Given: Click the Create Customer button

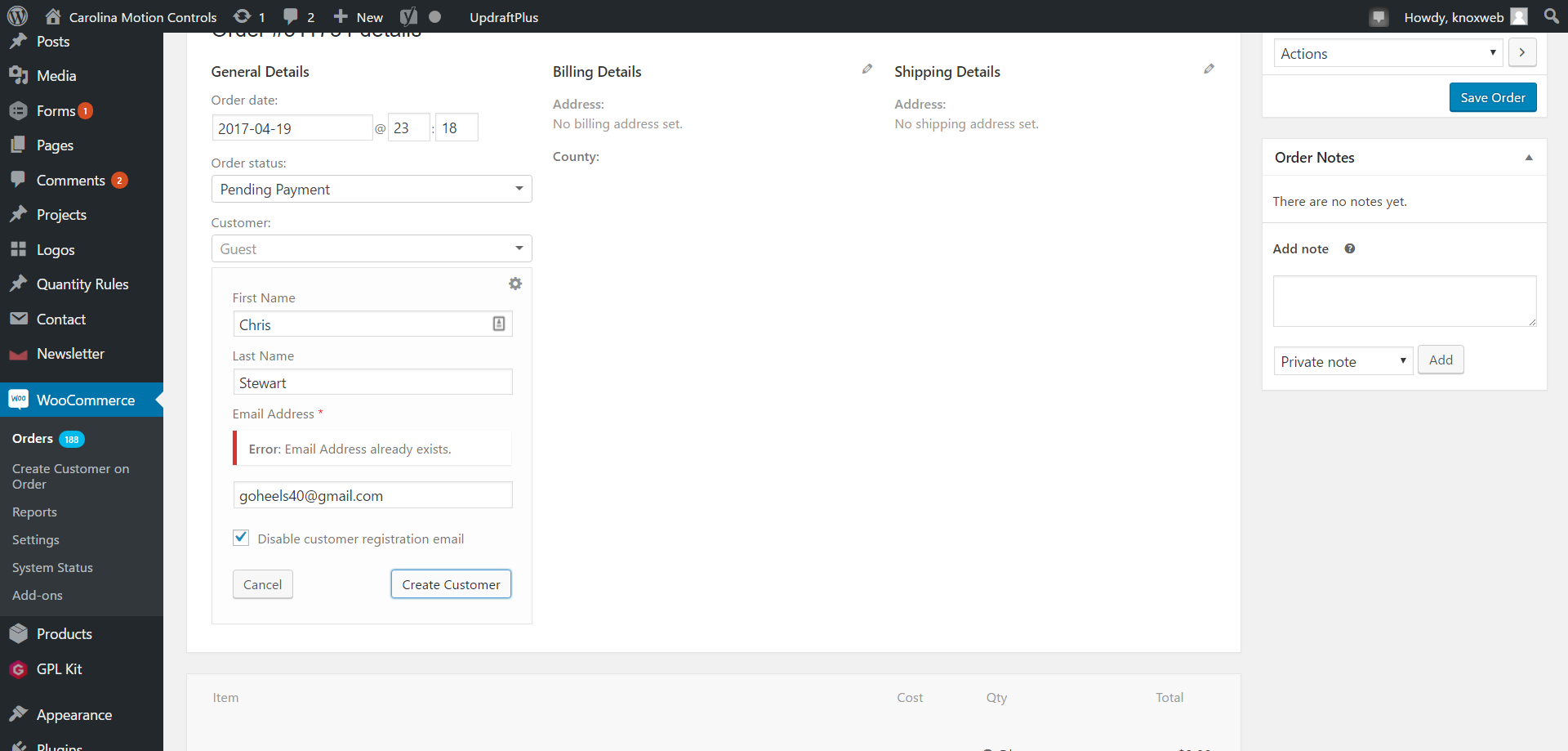Looking at the screenshot, I should point(451,584).
